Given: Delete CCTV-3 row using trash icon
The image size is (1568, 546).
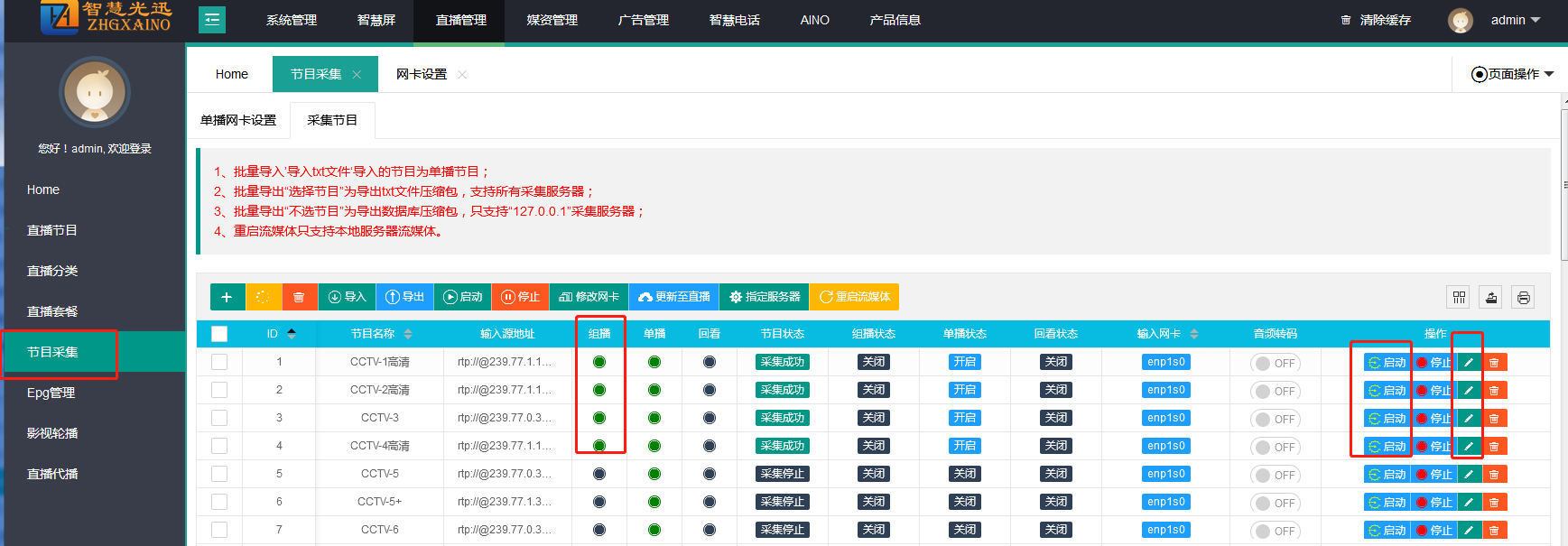Looking at the screenshot, I should (1494, 419).
